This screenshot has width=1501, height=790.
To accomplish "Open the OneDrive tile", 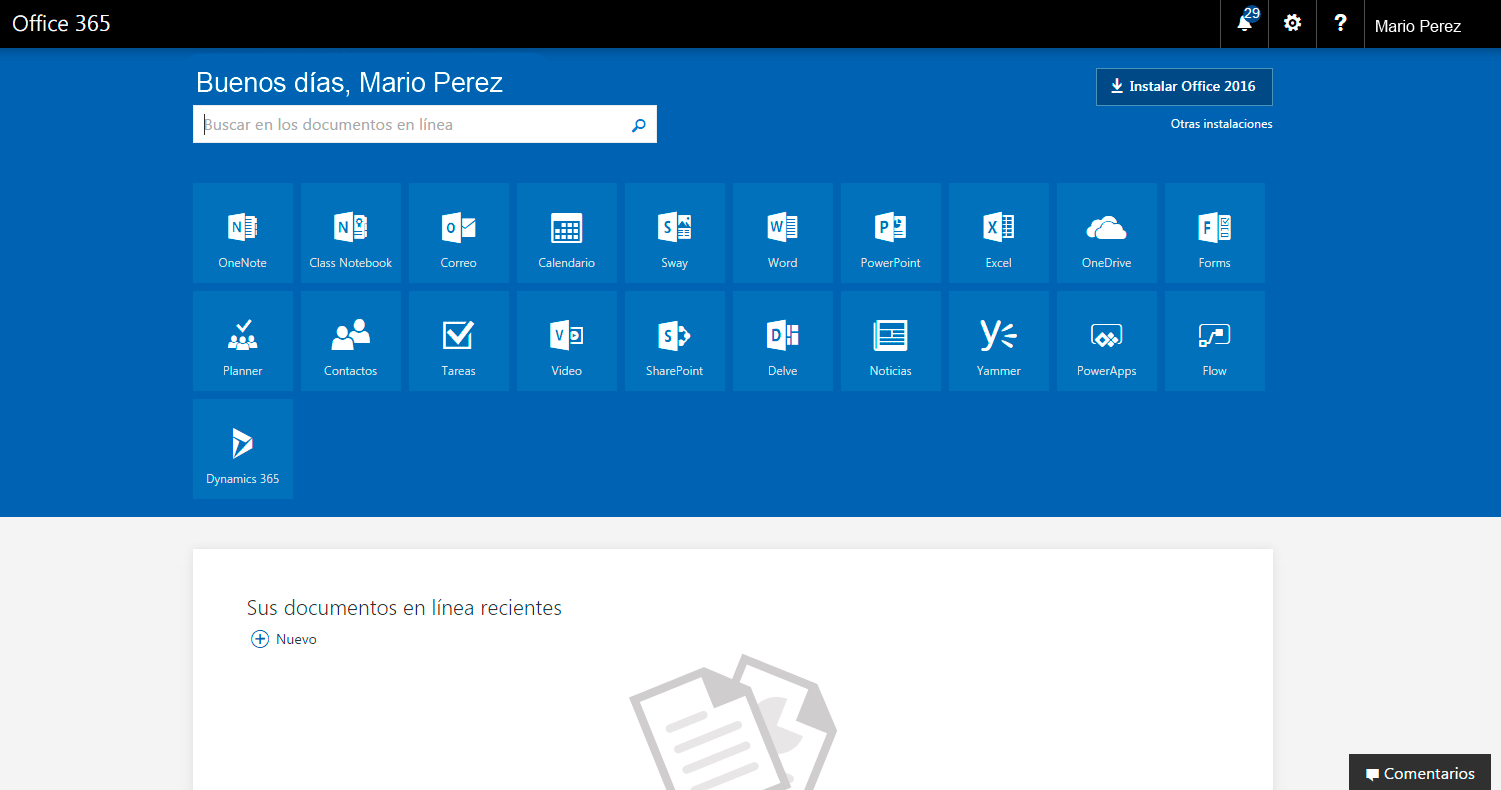I will click(1107, 233).
